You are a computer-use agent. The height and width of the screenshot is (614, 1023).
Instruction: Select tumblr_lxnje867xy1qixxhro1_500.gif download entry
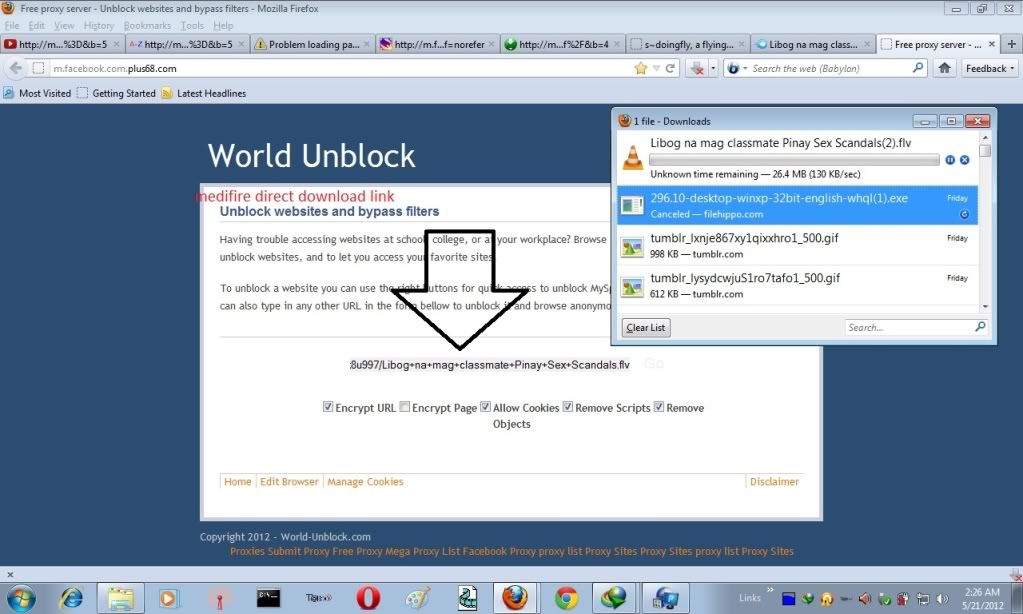[x=797, y=245]
